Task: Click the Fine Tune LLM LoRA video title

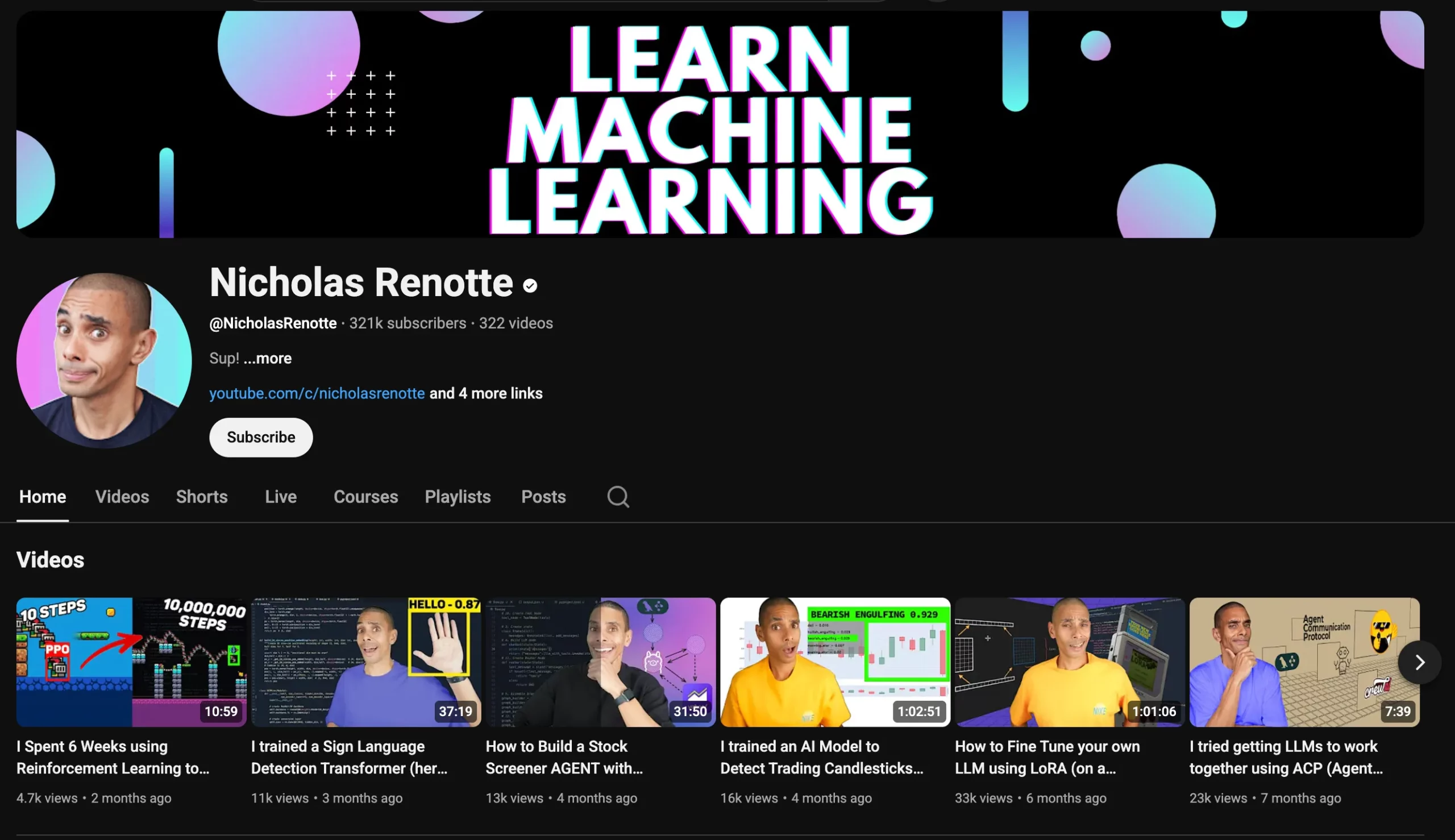Action: (x=1046, y=757)
